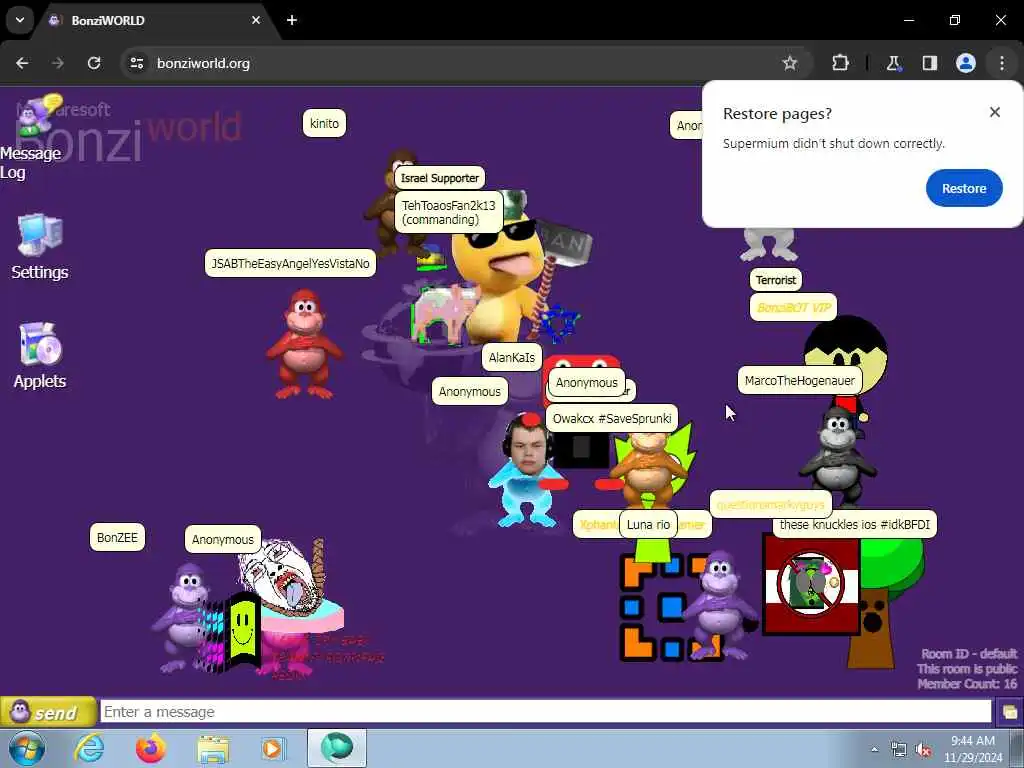Click the Luna rio name tag
The height and width of the screenshot is (768, 1024).
tap(648, 524)
